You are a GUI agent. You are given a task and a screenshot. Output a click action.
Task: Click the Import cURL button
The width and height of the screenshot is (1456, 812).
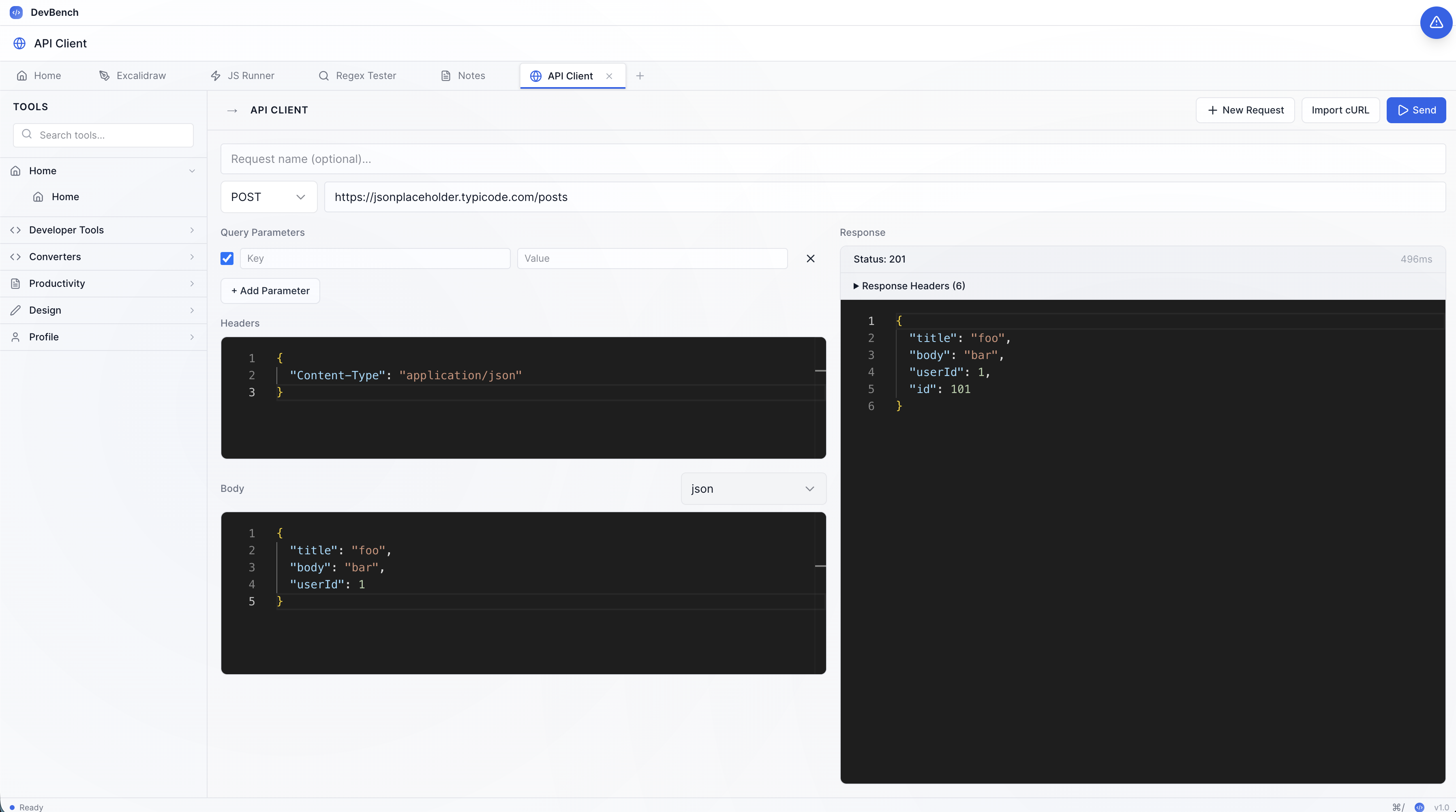coord(1340,110)
